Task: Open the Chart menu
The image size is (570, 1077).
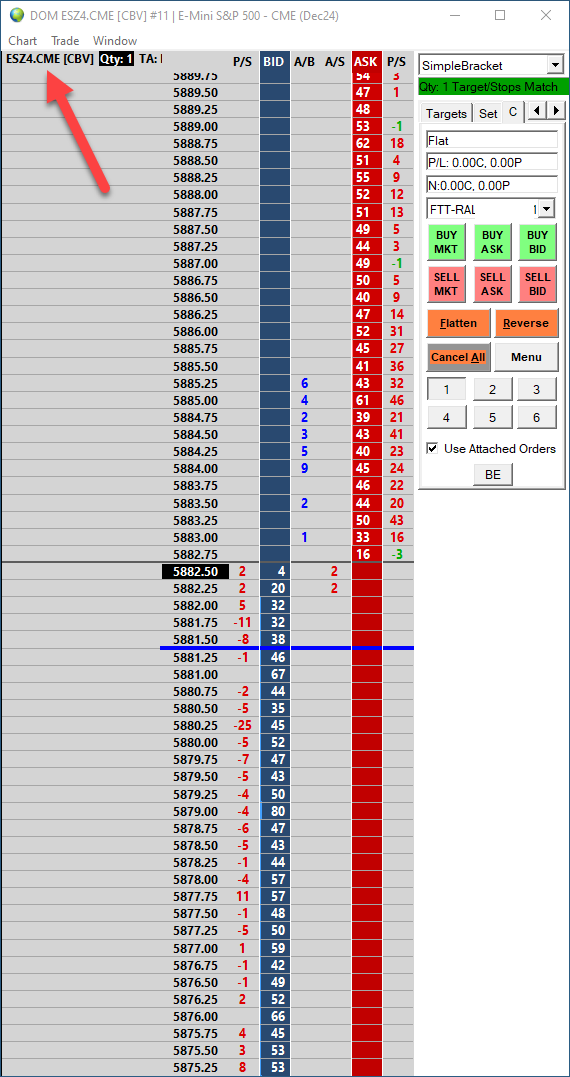Action: [23, 41]
